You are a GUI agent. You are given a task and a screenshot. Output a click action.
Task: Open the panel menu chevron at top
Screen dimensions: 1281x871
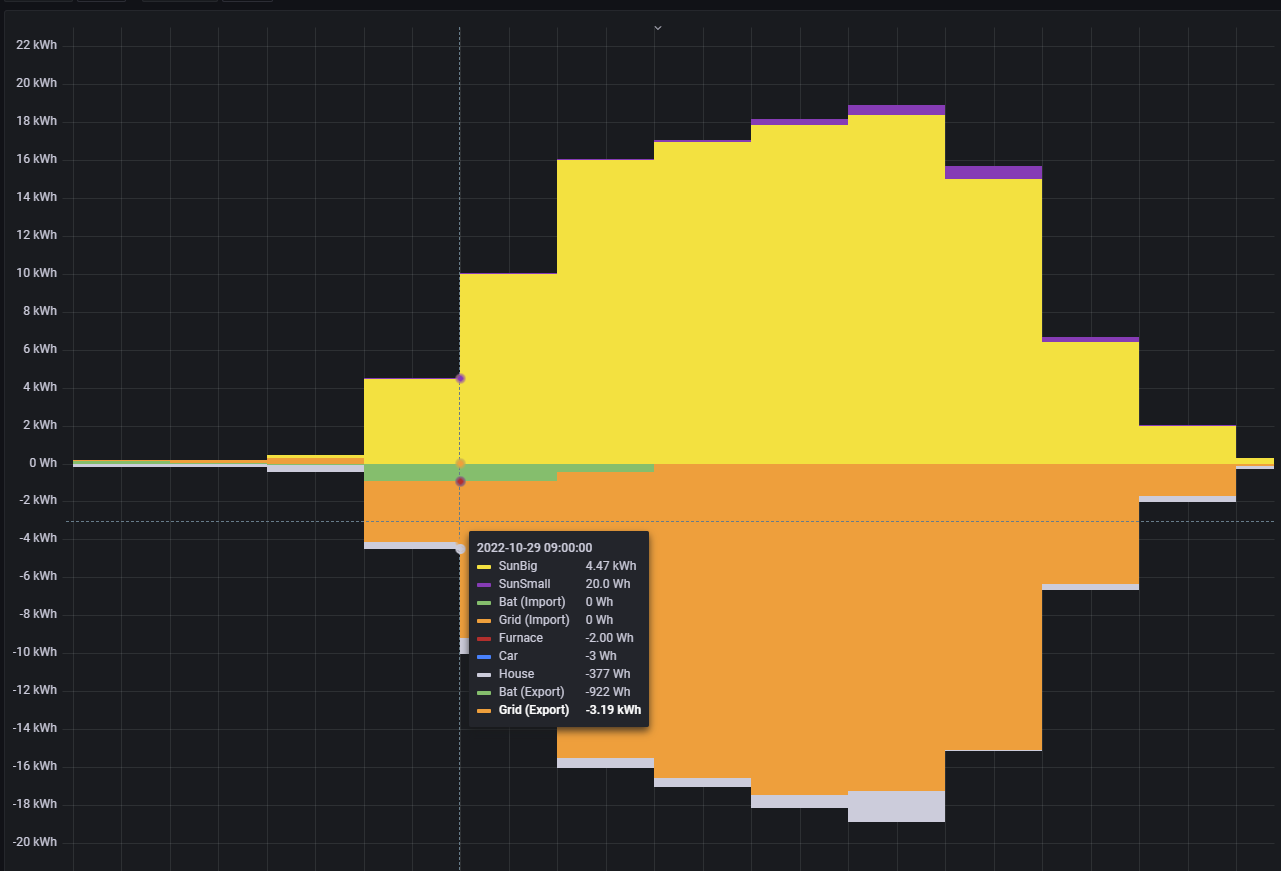(657, 28)
